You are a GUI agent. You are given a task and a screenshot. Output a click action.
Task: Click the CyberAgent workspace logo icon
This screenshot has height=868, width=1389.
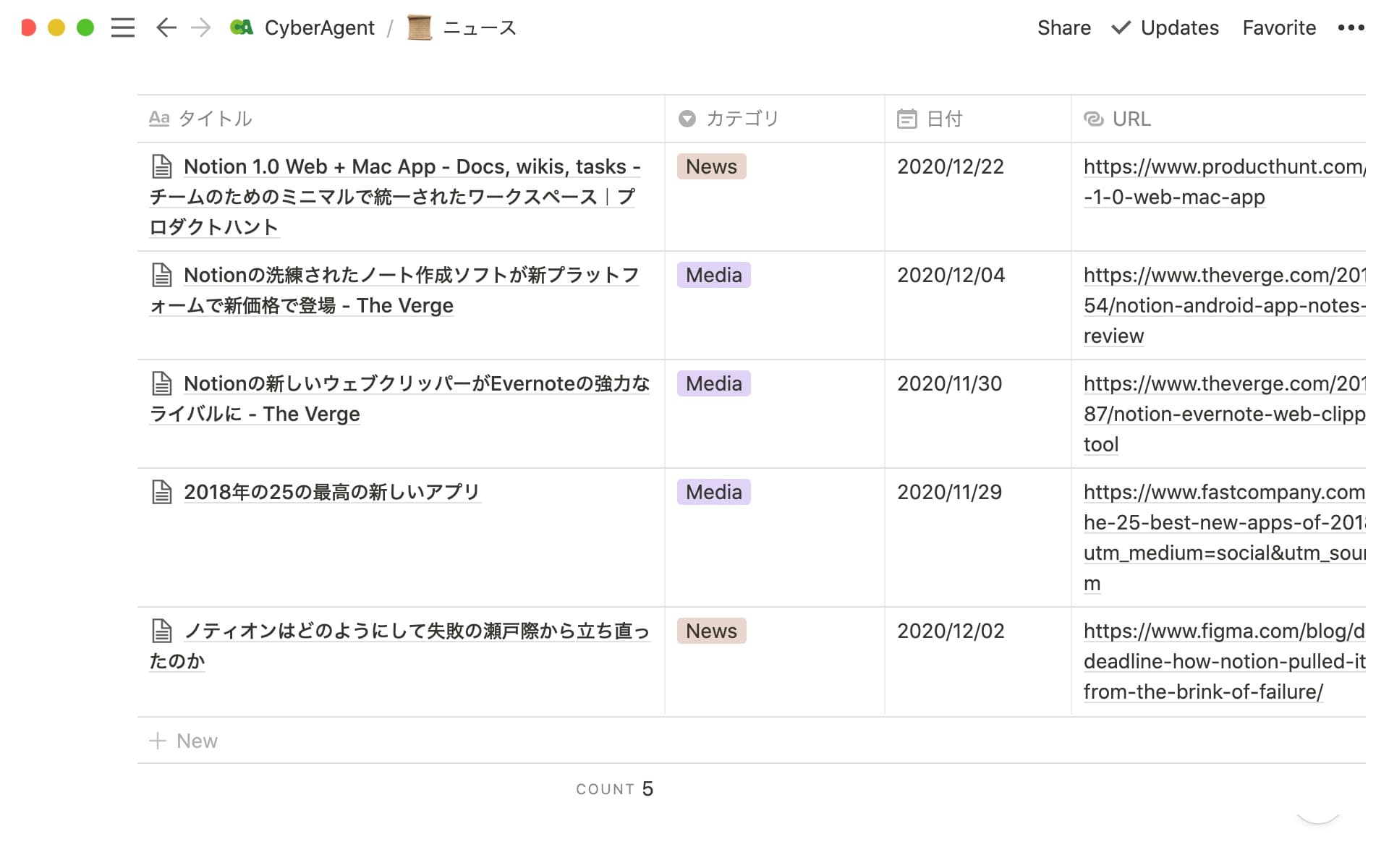pos(242,27)
